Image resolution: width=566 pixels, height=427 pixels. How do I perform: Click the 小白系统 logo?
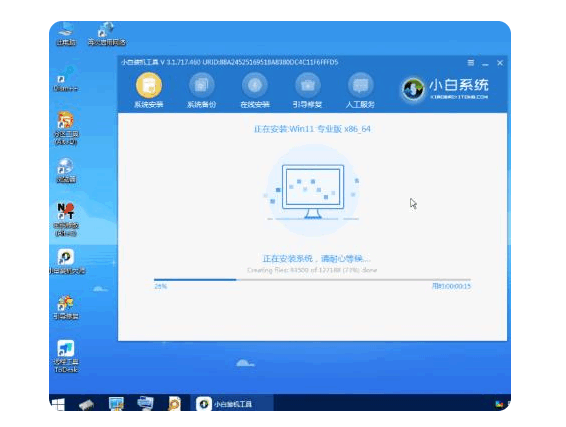(445, 89)
